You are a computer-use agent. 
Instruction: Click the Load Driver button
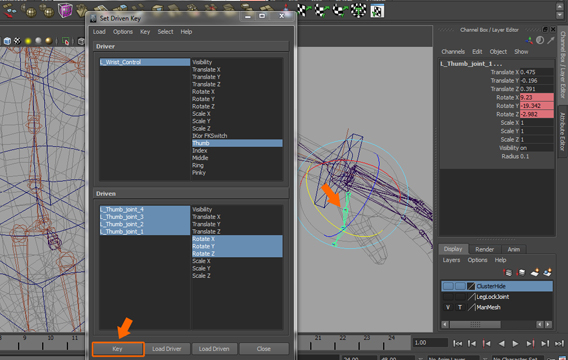click(x=166, y=349)
